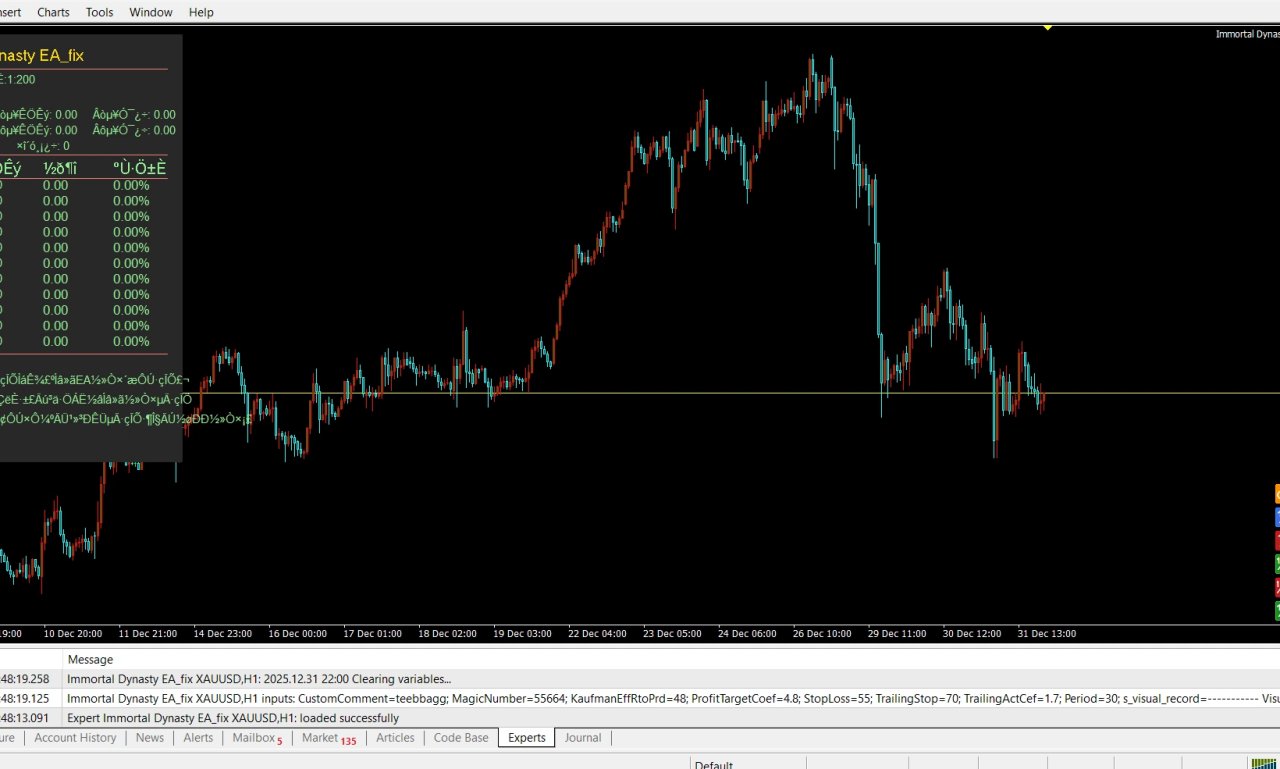Screen dimensions: 1280x769
Task: Click the '29 Dec 11:00' time axis label
Action: pos(897,634)
